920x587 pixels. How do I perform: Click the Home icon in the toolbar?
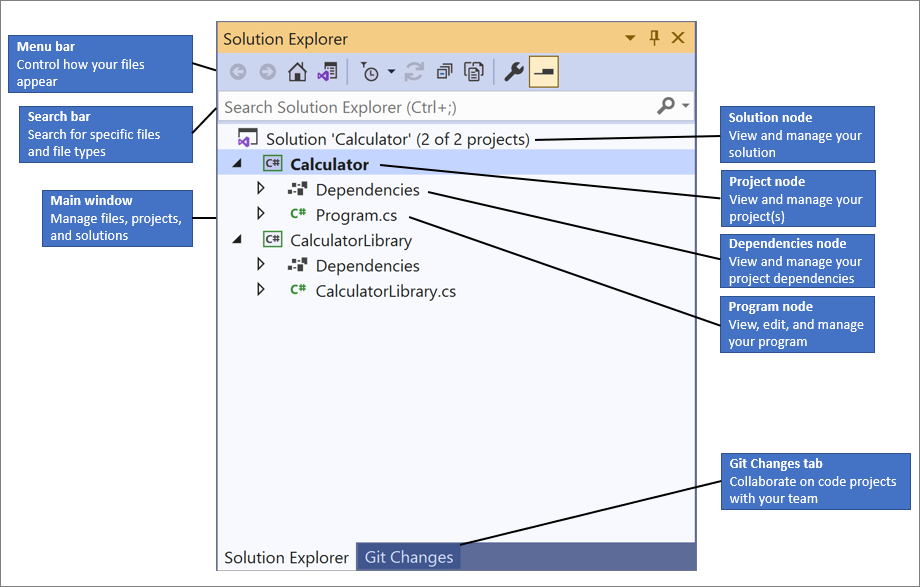pyautogui.click(x=297, y=72)
